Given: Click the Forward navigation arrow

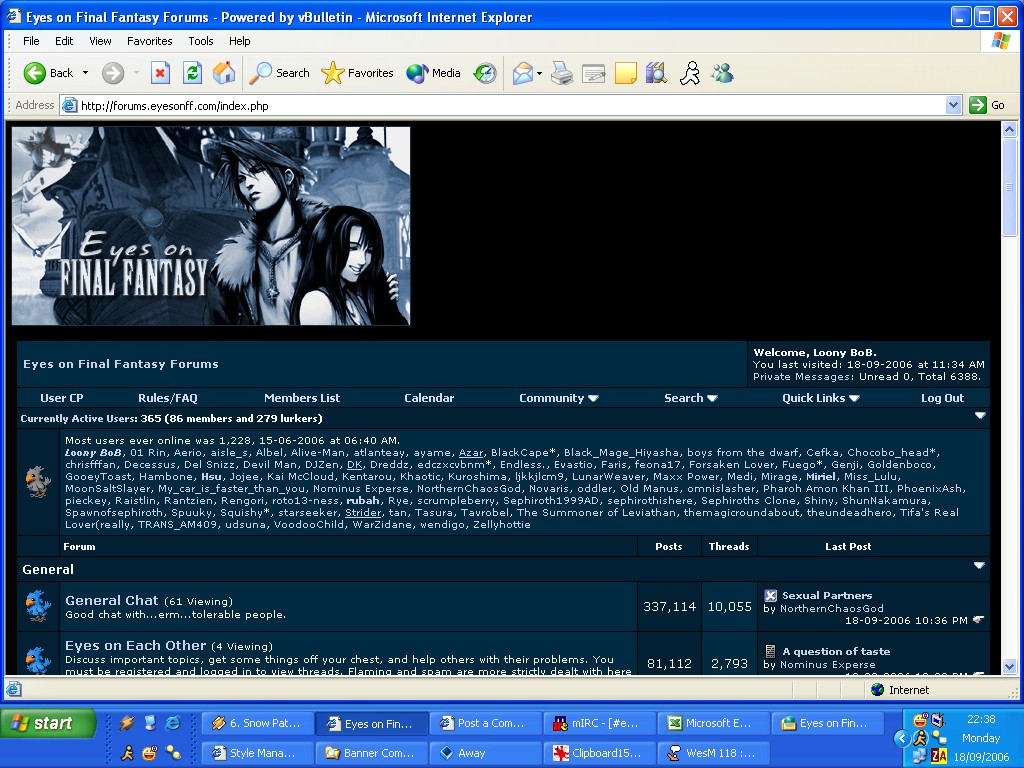Looking at the screenshot, I should 112,73.
